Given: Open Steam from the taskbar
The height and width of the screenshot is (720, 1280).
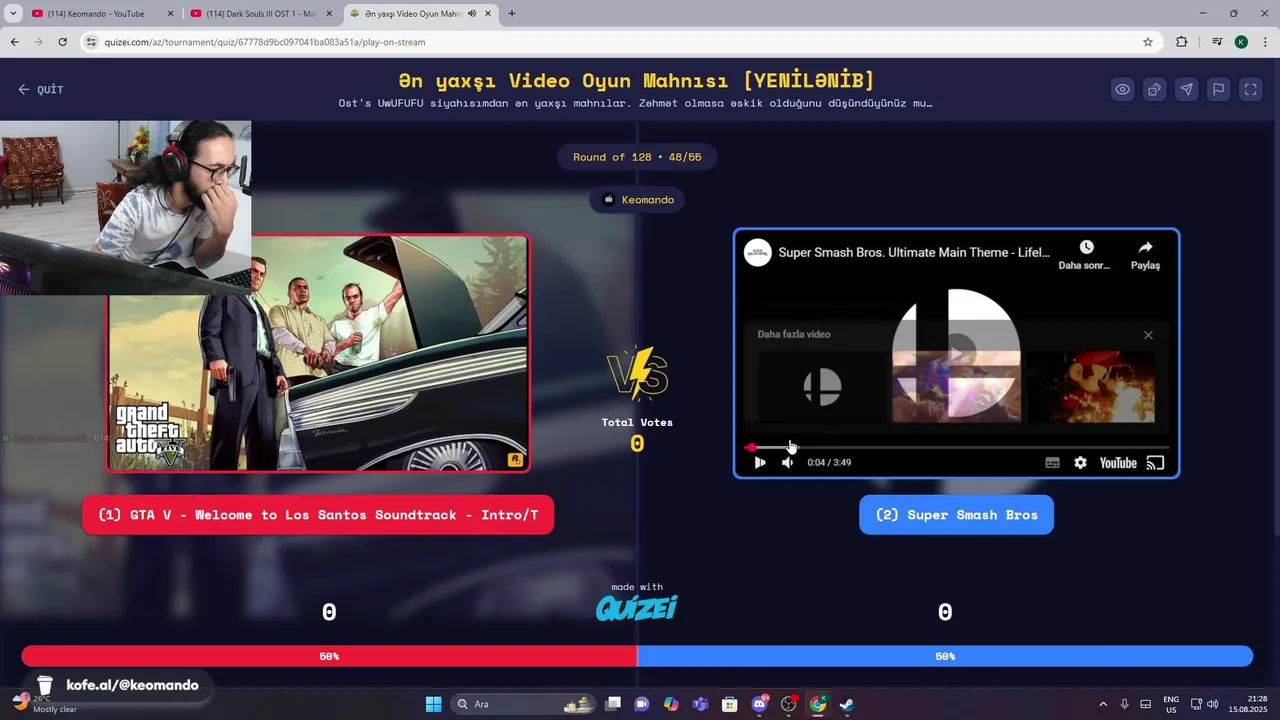Looking at the screenshot, I should pyautogui.click(x=847, y=704).
